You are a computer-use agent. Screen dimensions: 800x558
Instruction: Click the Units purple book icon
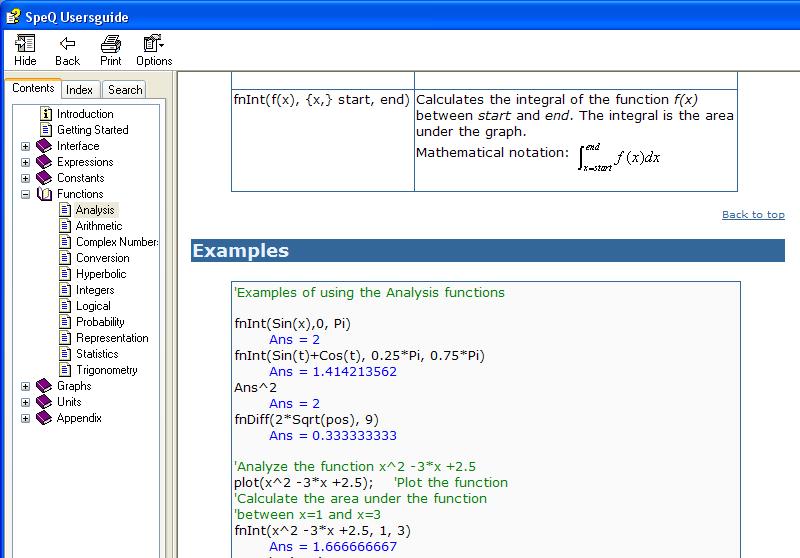click(44, 401)
